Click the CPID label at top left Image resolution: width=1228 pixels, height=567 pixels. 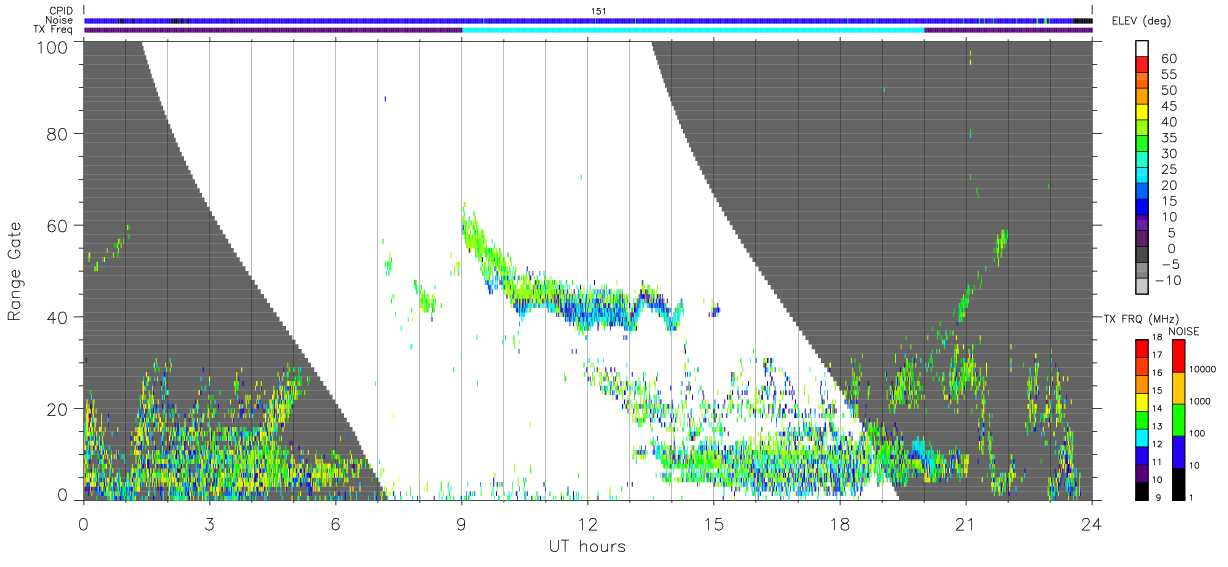(x=61, y=11)
